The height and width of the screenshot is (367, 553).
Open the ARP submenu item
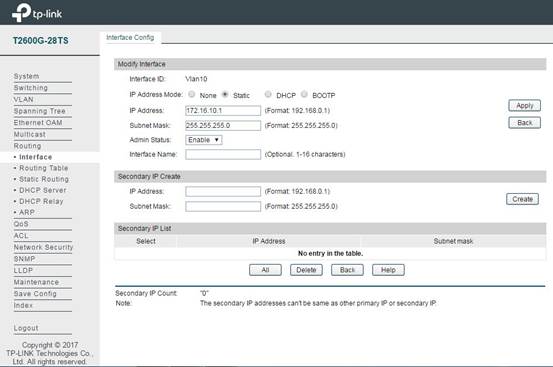(27, 212)
